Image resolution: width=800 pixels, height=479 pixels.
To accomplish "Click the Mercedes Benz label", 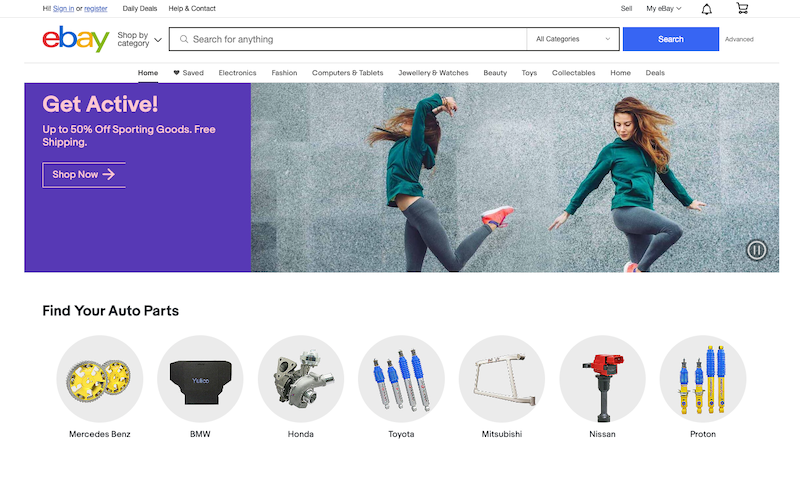I will (99, 434).
